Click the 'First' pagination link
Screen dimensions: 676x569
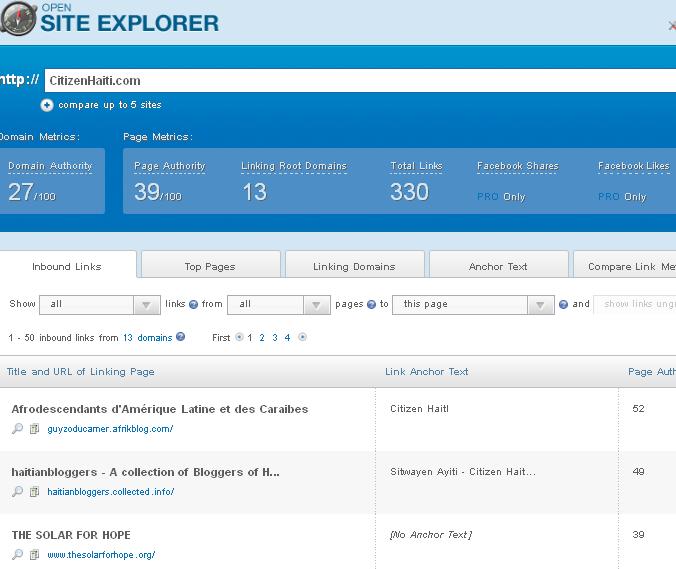point(221,338)
